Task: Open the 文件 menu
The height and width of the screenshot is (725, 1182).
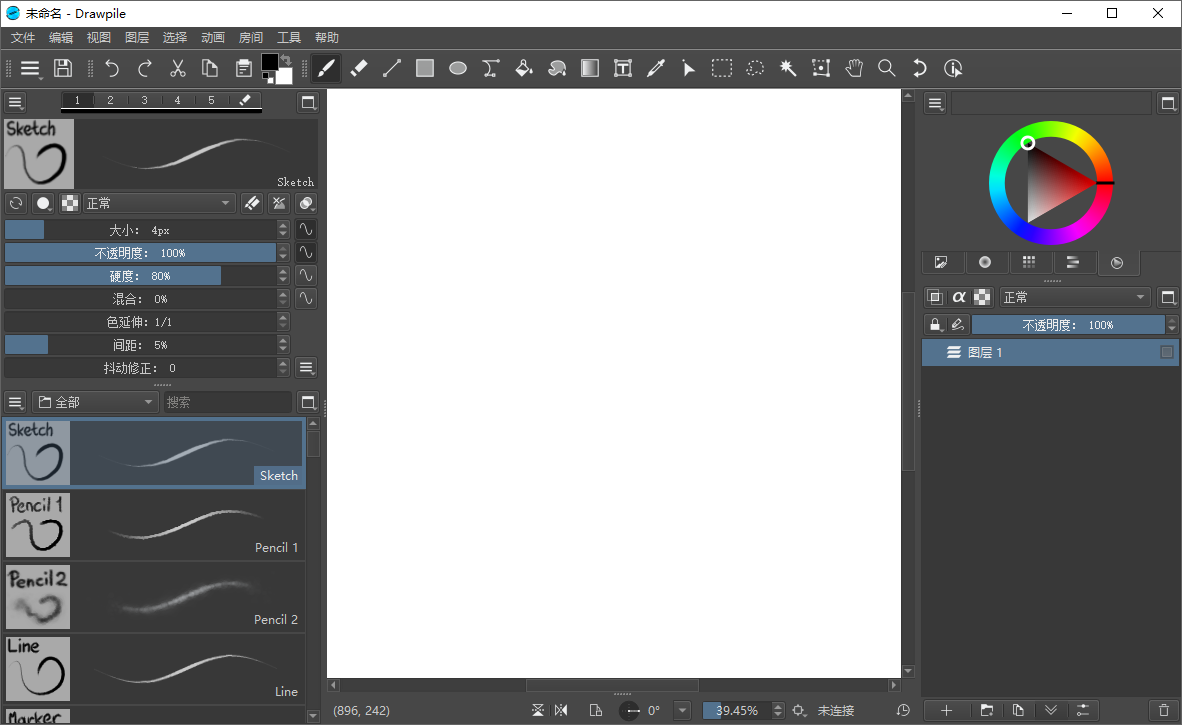Action: point(23,38)
